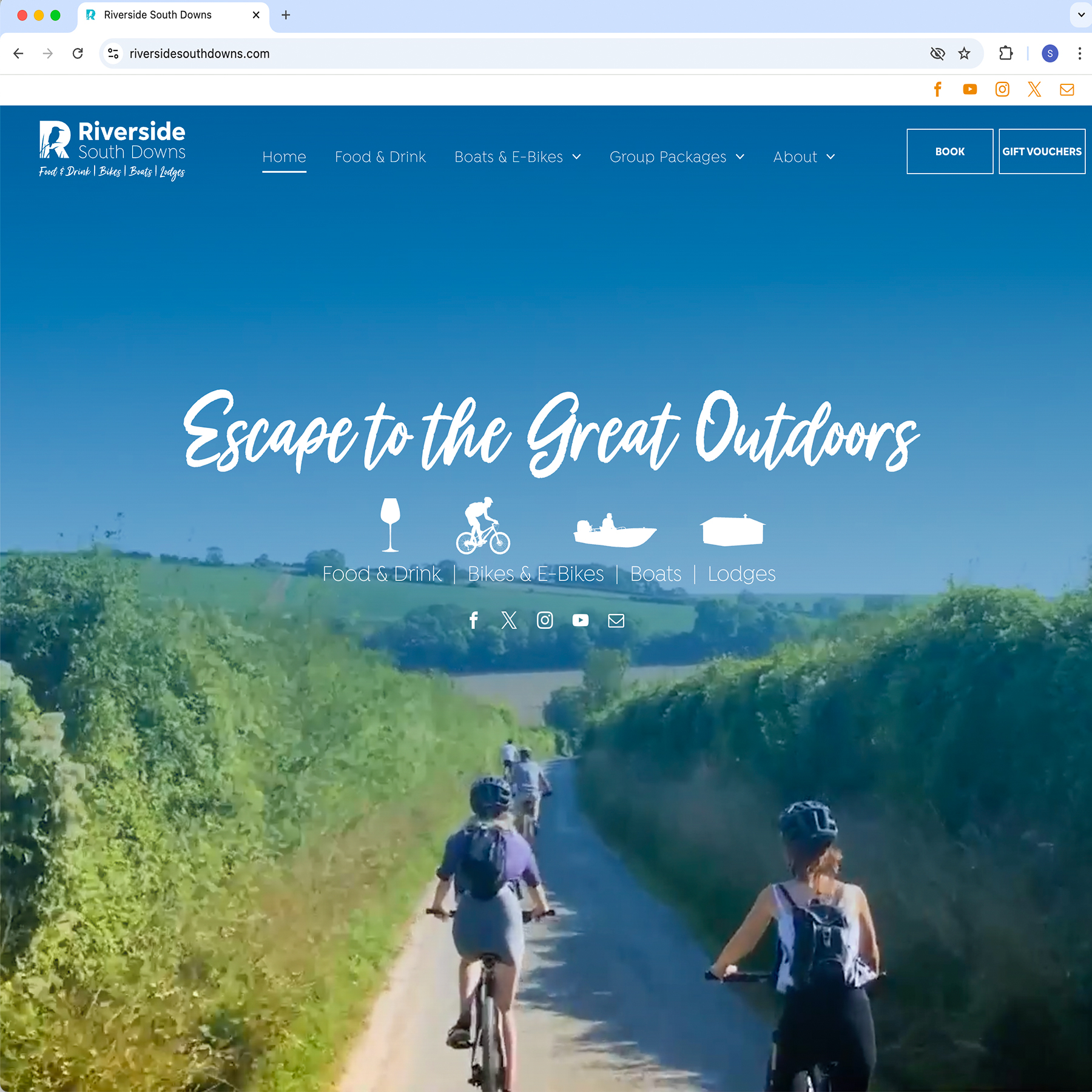
Task: Bookmark this page with the star icon
Action: [964, 53]
